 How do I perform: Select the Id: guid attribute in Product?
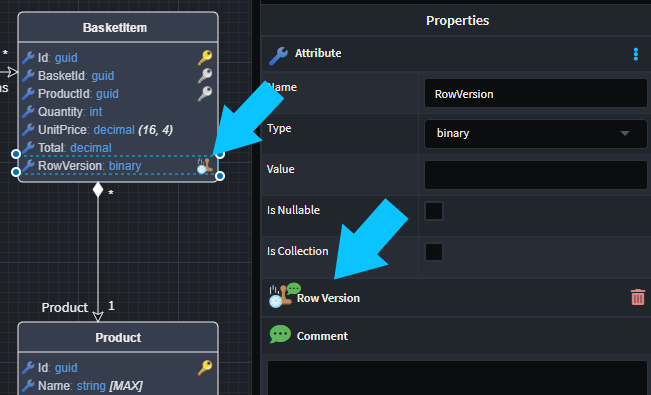[58, 368]
